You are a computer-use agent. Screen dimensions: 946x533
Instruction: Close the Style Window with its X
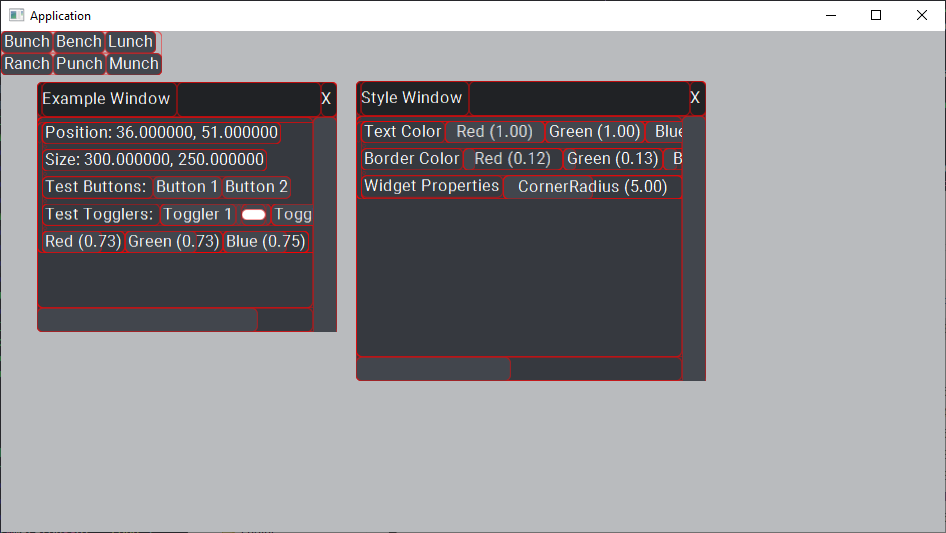(695, 98)
